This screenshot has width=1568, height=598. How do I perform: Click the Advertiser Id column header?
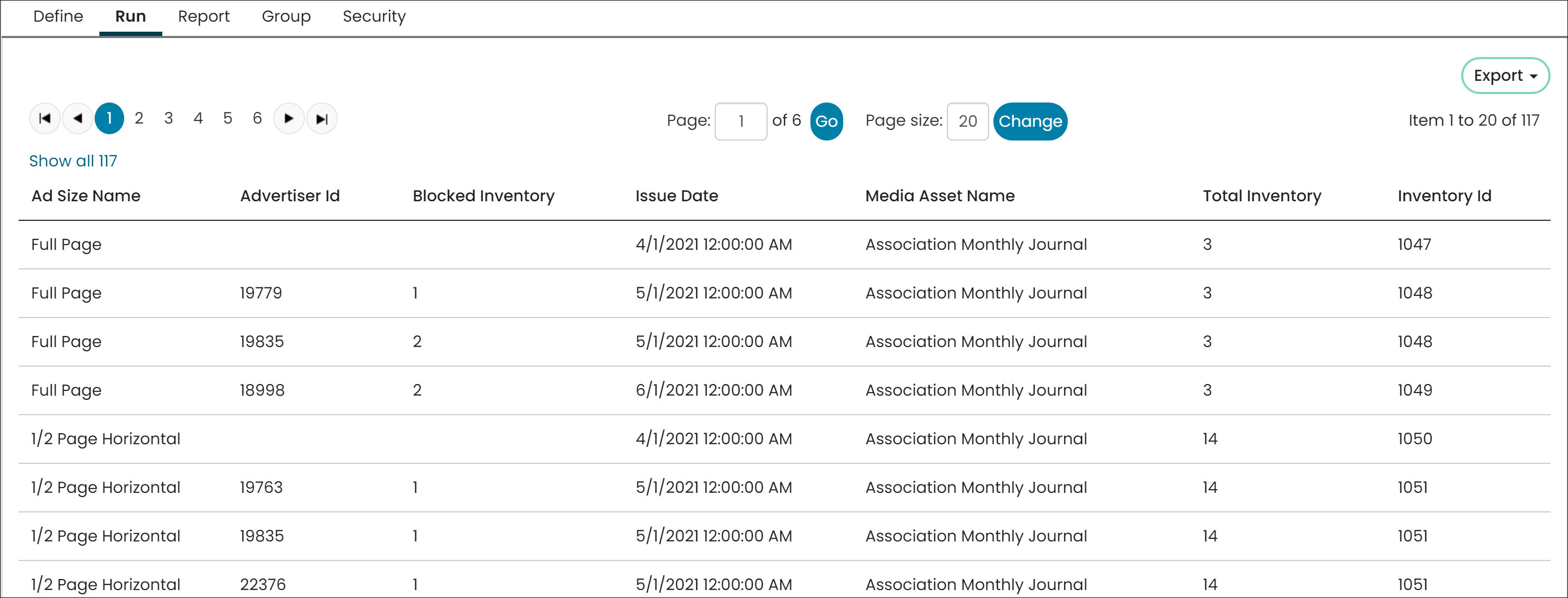coord(290,196)
